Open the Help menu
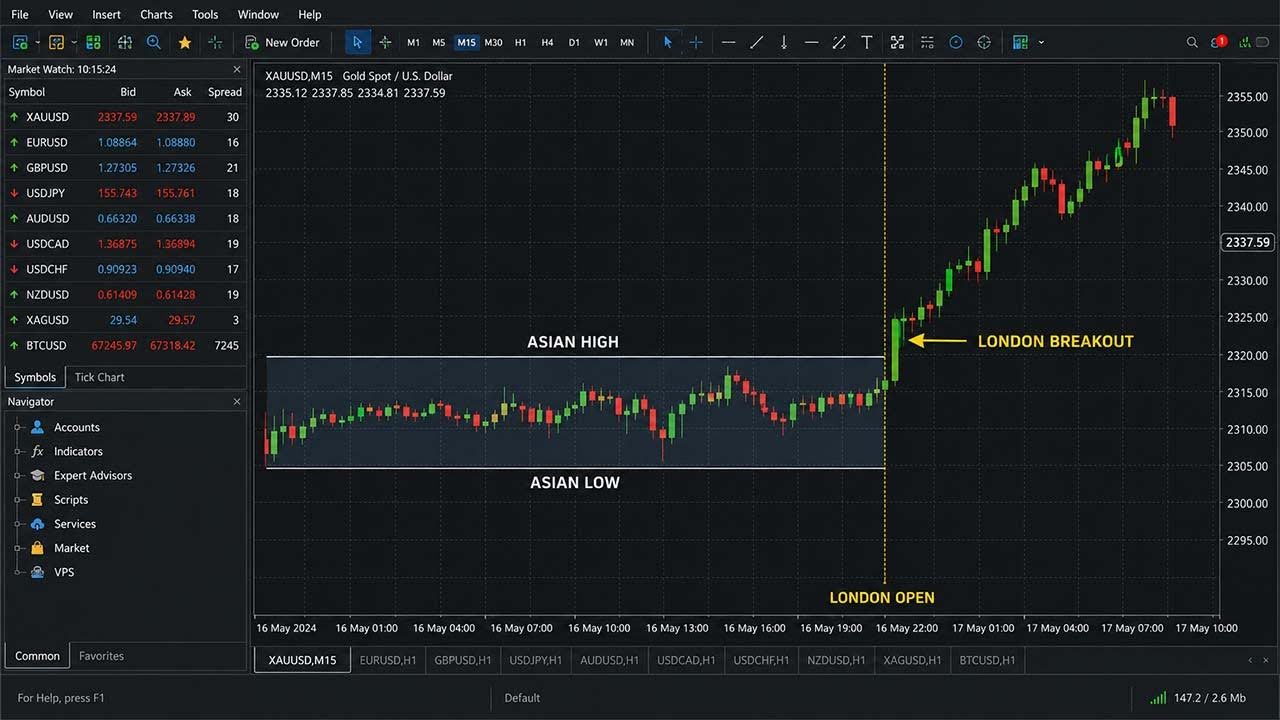Image resolution: width=1280 pixels, height=720 pixels. click(310, 14)
